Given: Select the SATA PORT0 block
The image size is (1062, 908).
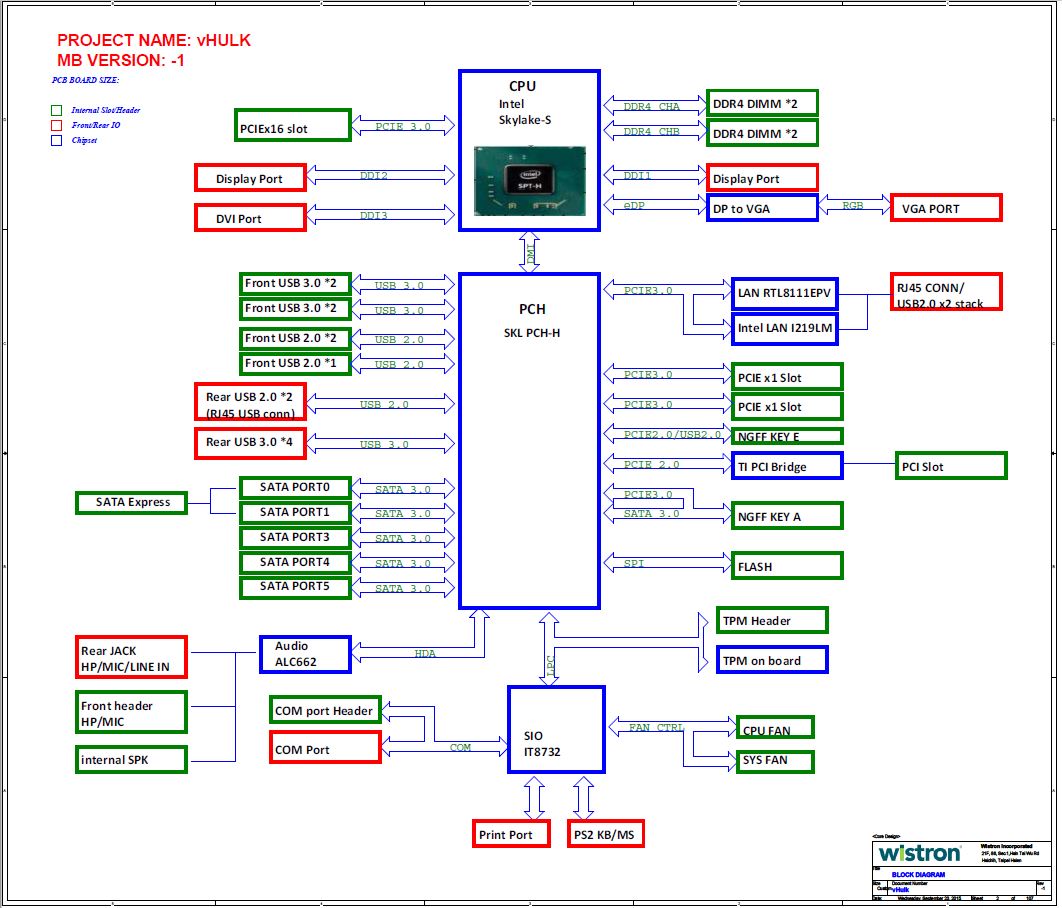Looking at the screenshot, I should click(x=295, y=488).
